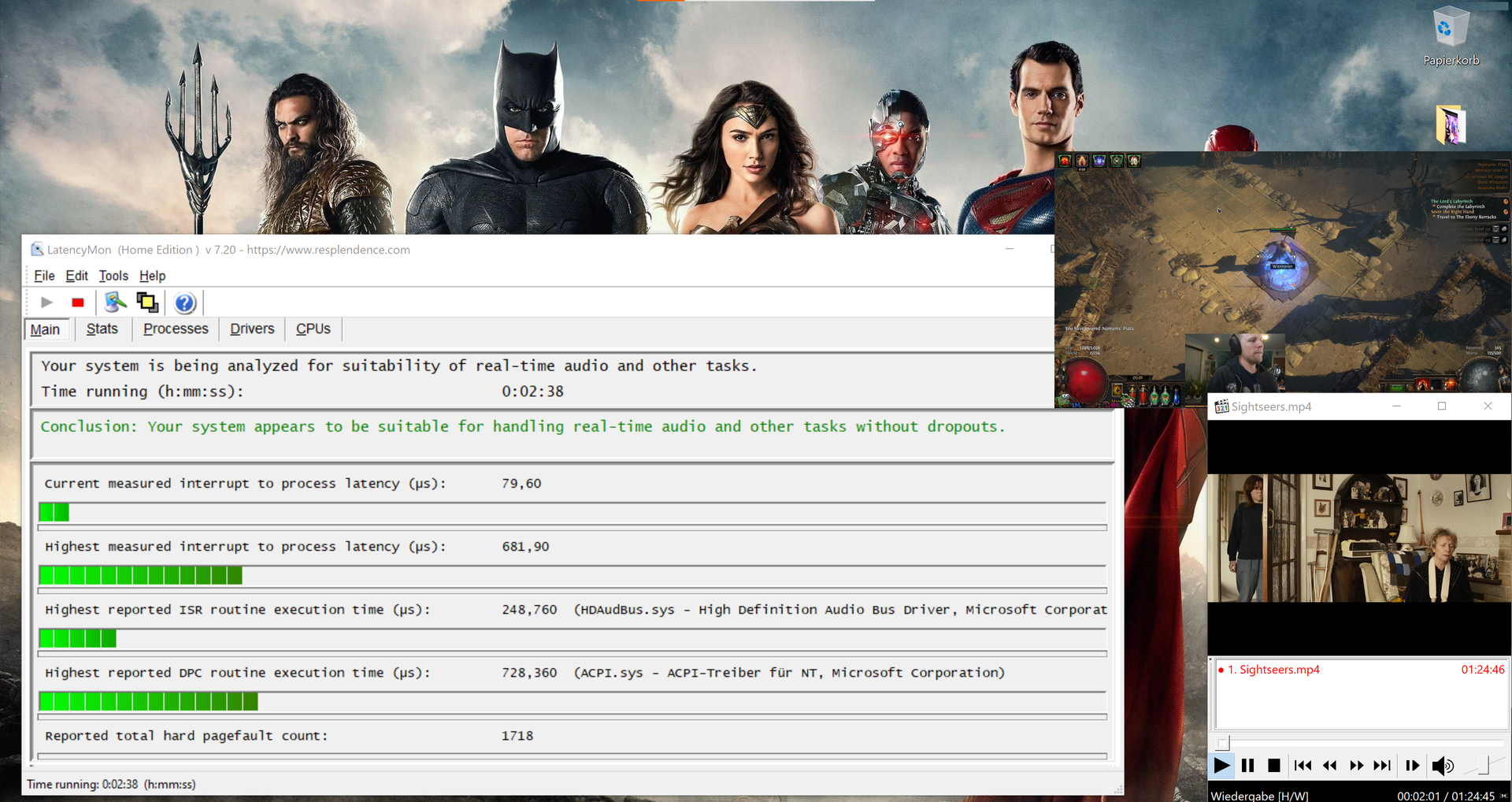This screenshot has height=802, width=1512.
Task: Click the highest latency value 681,90
Action: coord(525,546)
